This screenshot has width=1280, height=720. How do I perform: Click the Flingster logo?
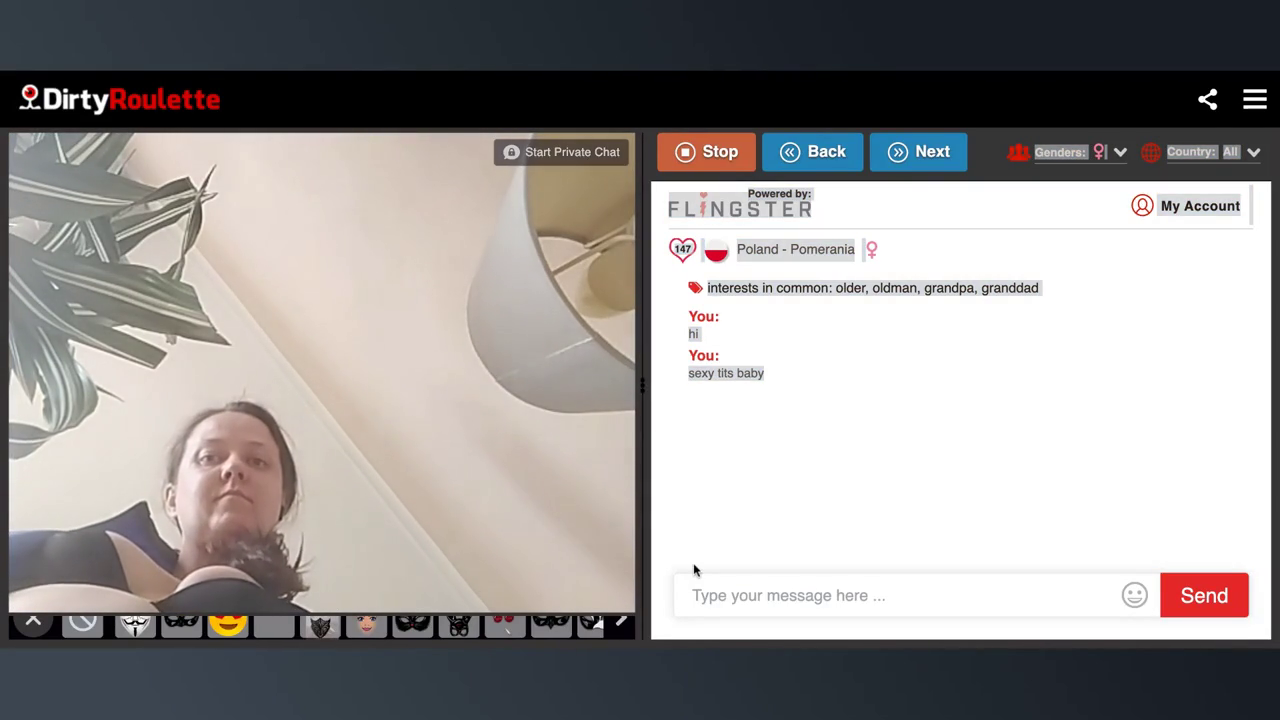pos(740,204)
